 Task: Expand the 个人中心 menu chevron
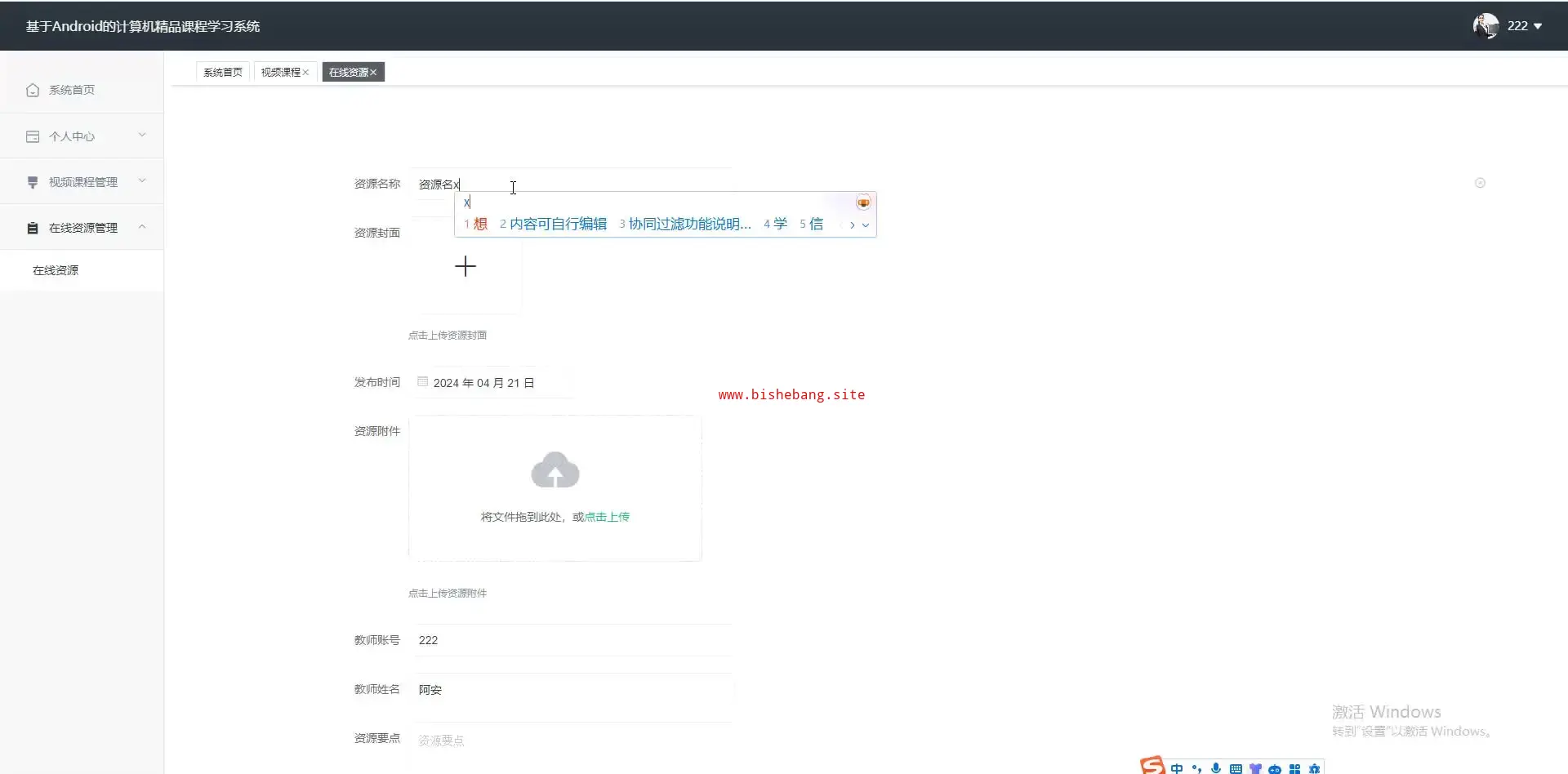pos(142,136)
